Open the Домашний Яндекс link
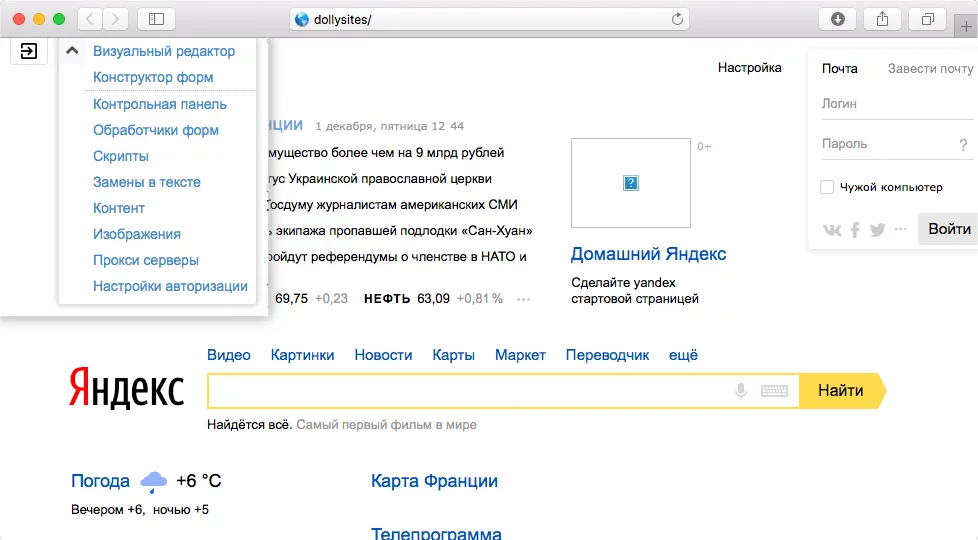Image resolution: width=978 pixels, height=540 pixels. pos(648,254)
